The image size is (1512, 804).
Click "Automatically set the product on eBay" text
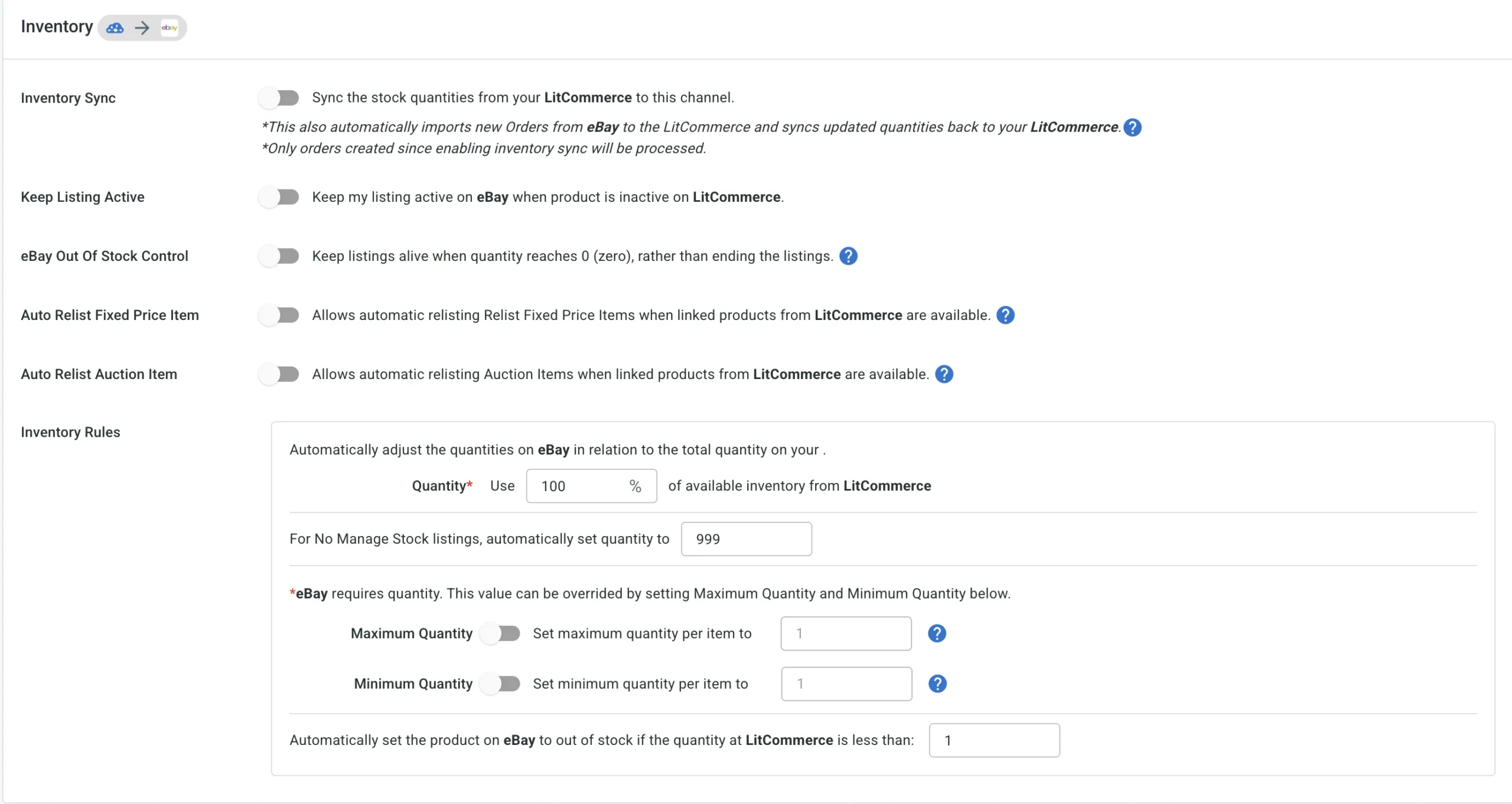point(601,740)
